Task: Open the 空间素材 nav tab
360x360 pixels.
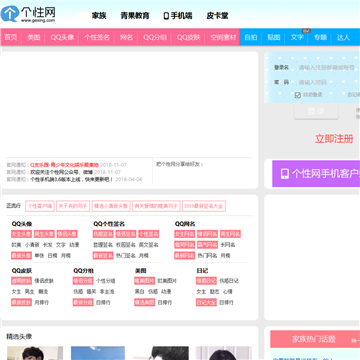Action: [x=223, y=37]
